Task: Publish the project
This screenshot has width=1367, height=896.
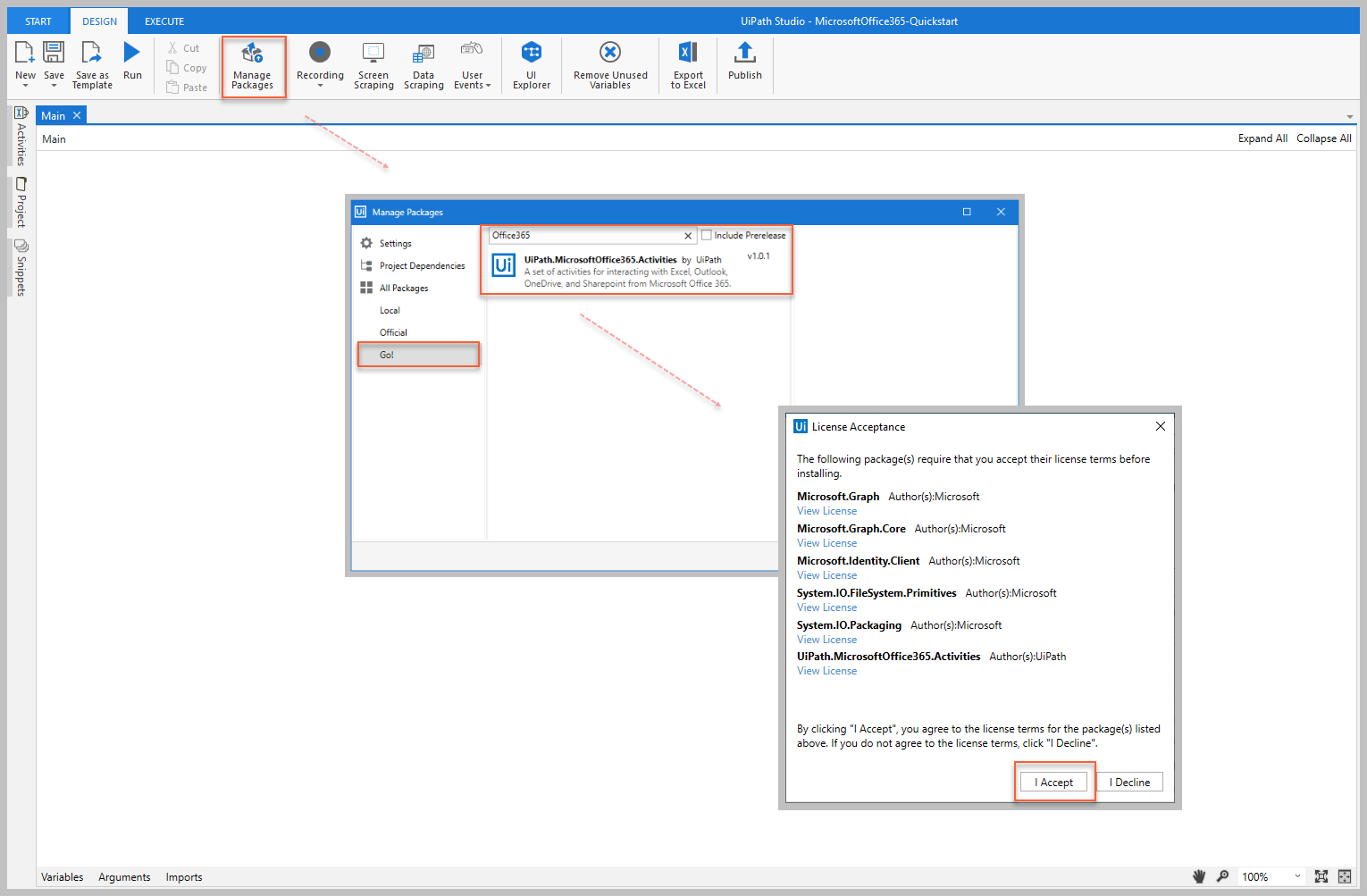Action: [745, 61]
